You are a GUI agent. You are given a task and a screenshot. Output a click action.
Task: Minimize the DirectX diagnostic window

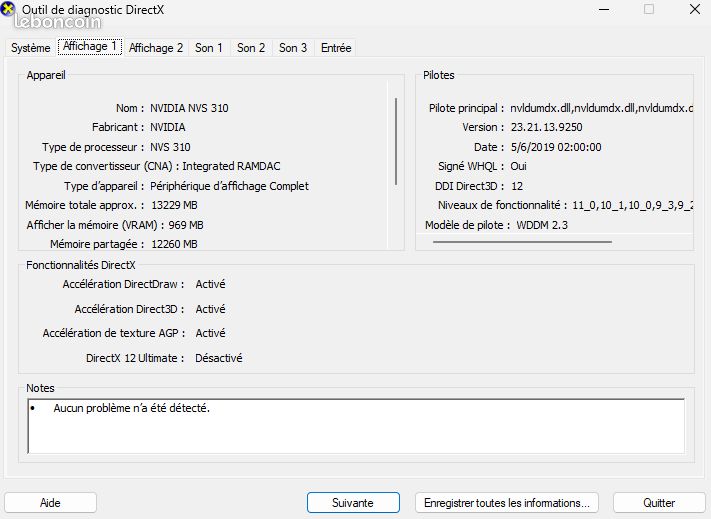coord(604,10)
